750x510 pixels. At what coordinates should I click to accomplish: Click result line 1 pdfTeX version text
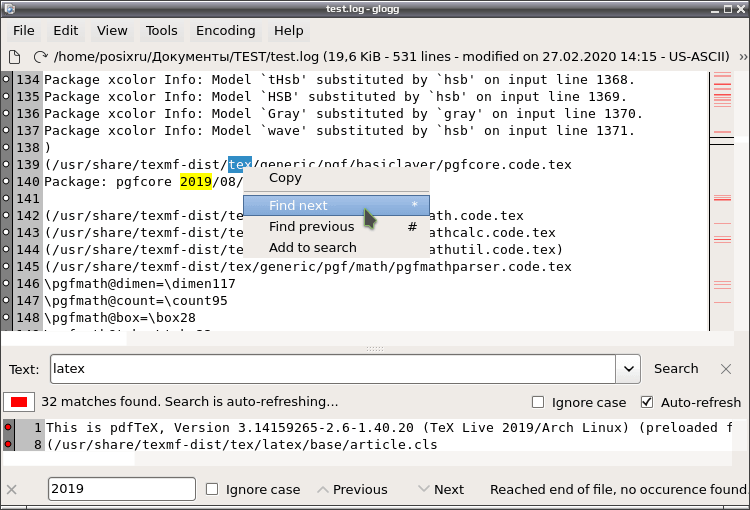click(388, 427)
